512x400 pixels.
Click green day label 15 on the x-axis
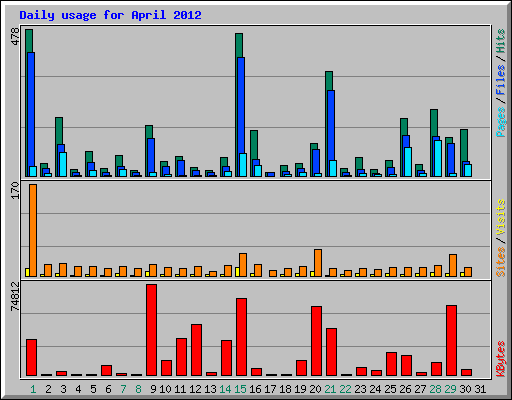pos(240,389)
